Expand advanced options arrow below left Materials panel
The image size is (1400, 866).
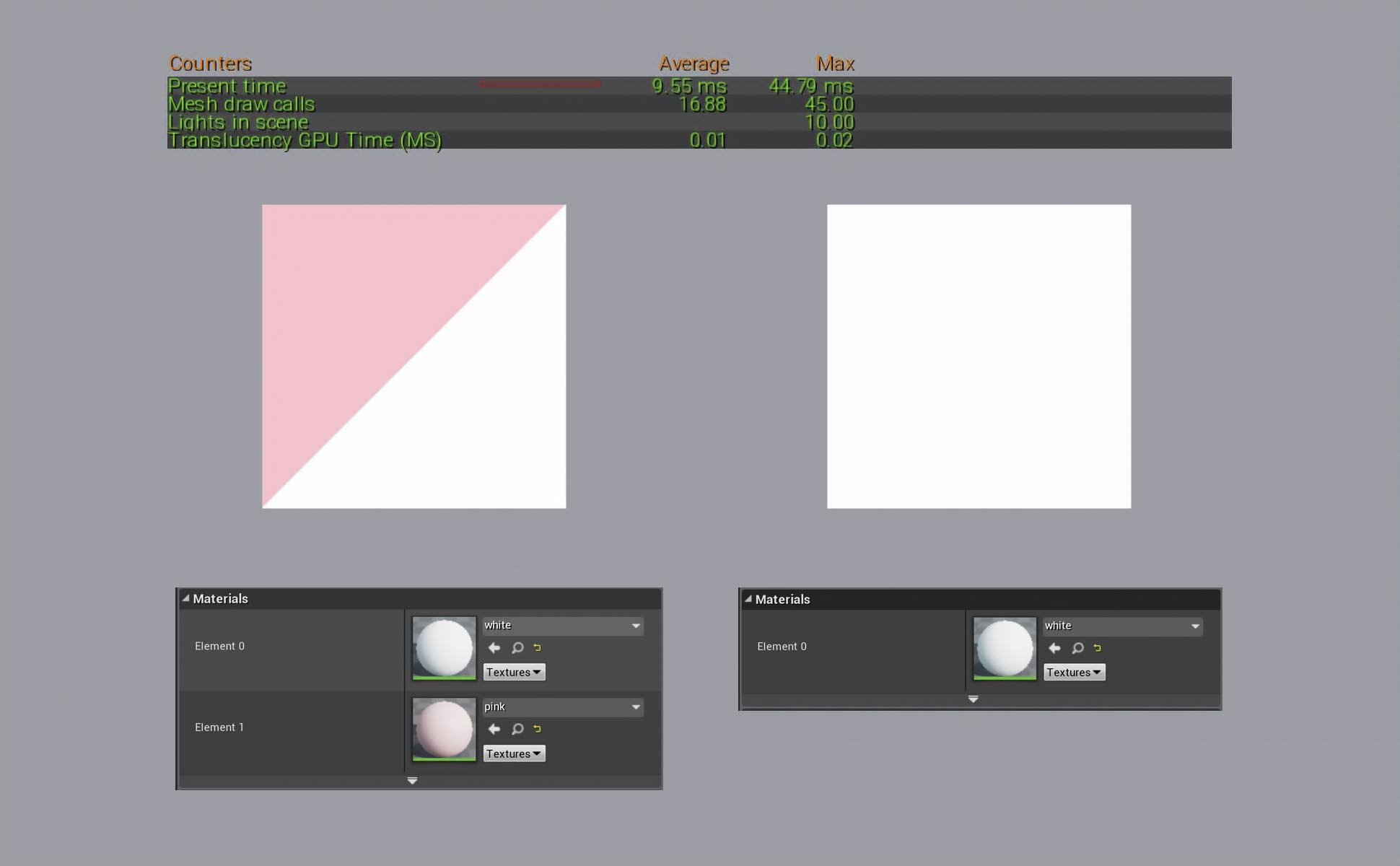(412, 781)
